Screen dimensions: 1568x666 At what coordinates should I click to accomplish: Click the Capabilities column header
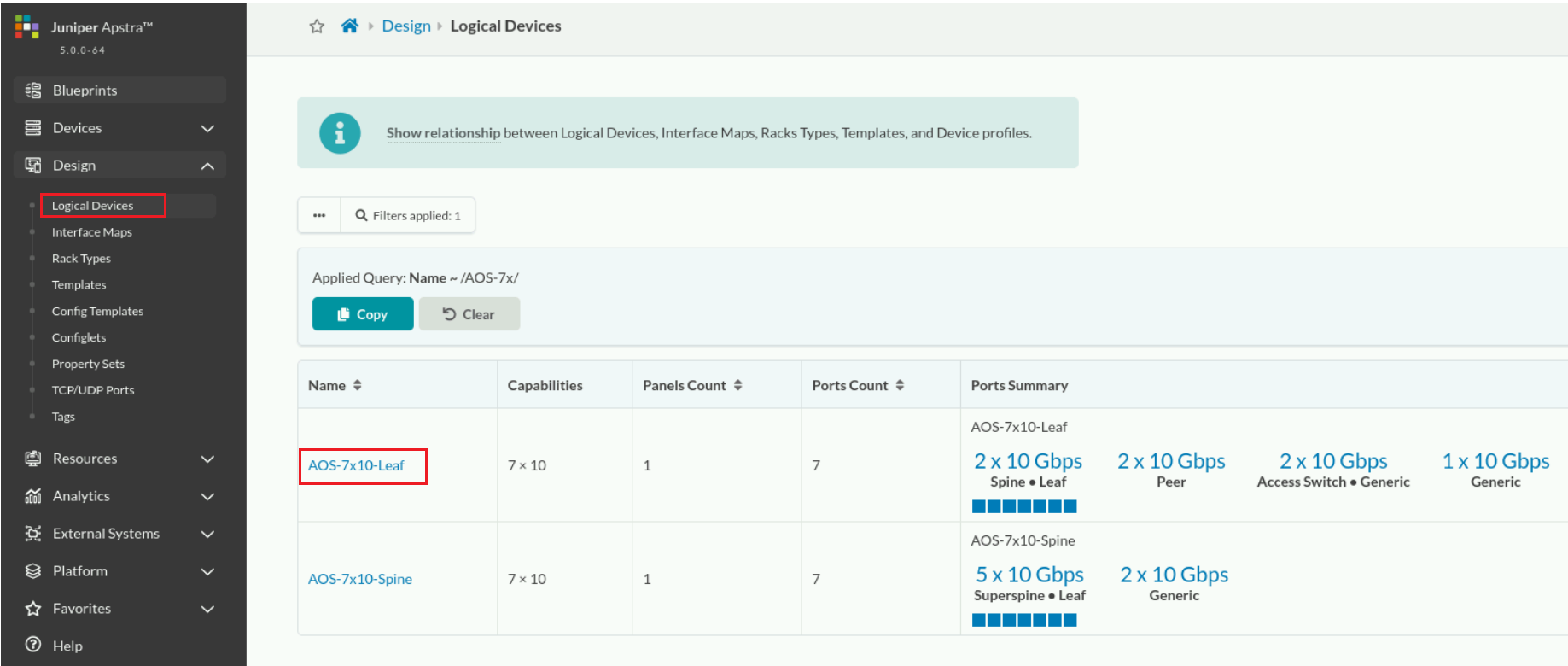click(x=545, y=385)
